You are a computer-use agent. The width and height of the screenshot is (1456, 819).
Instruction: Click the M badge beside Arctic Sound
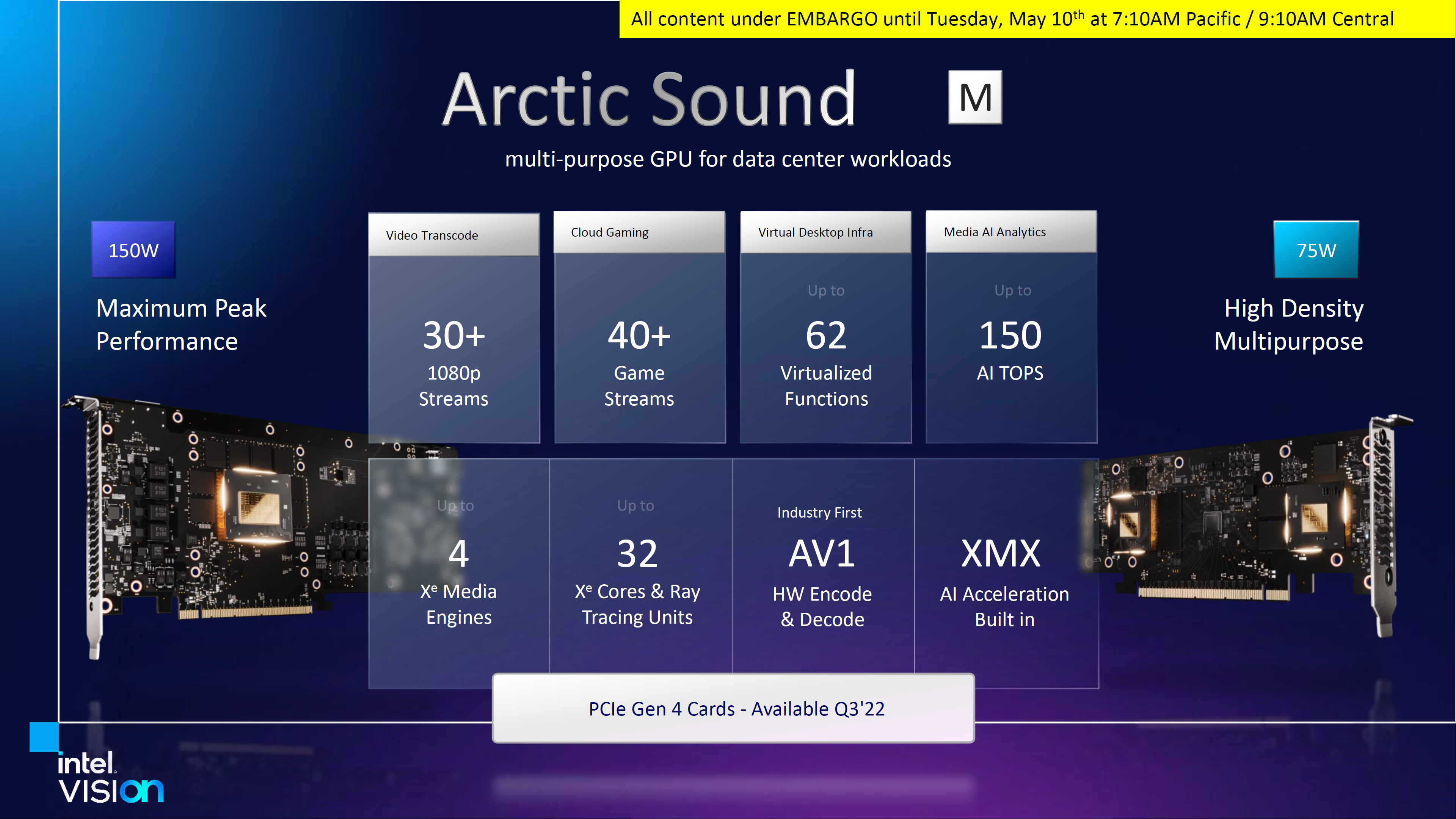tap(974, 97)
